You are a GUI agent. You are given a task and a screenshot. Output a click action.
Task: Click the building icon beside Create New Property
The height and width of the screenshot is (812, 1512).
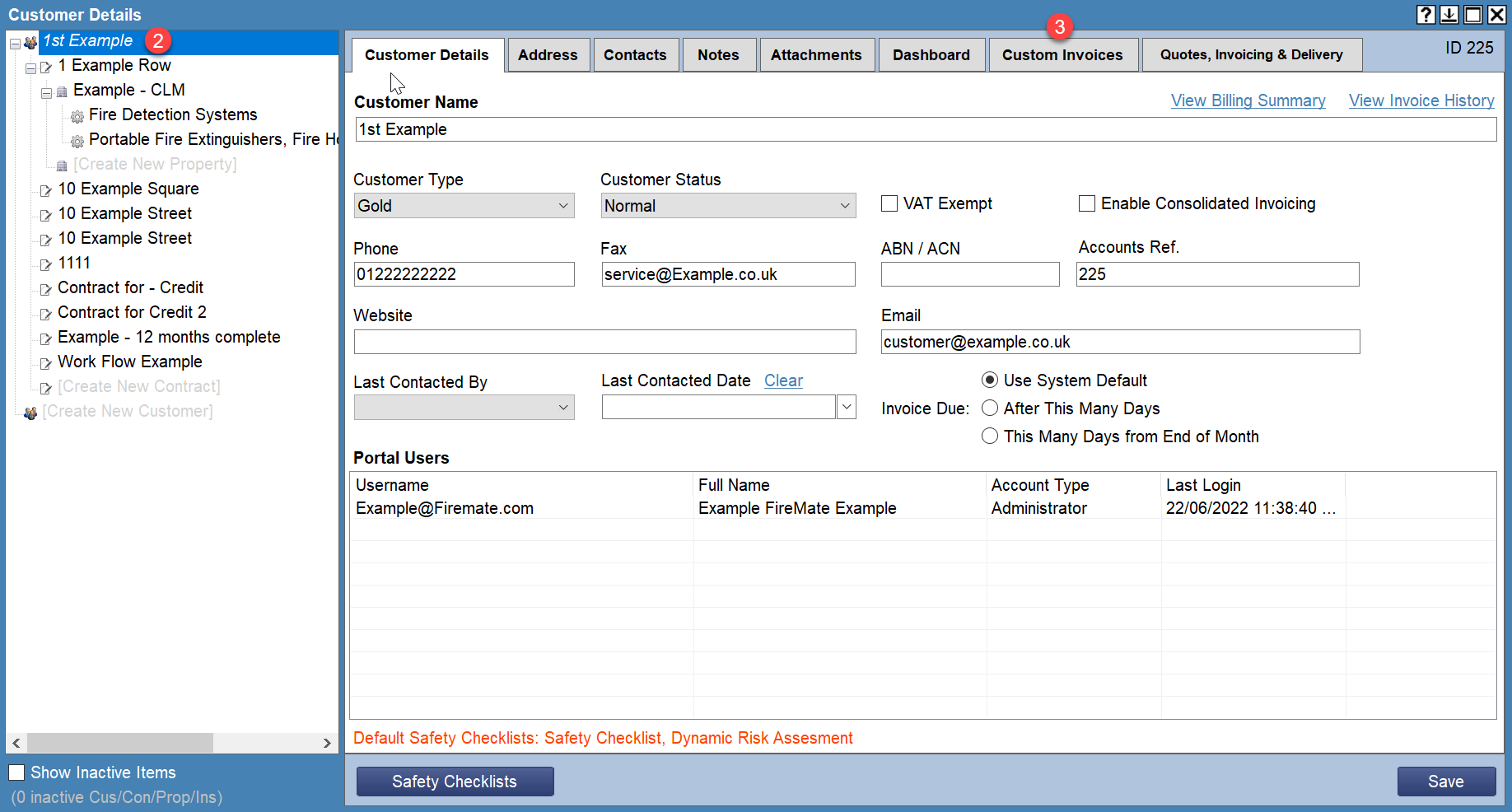coord(61,165)
